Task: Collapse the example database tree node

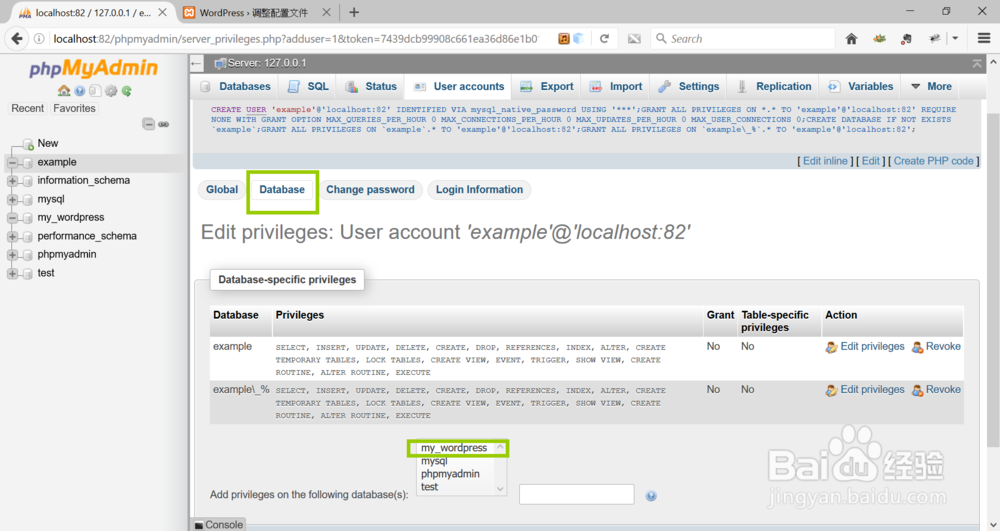Action: coord(12,163)
